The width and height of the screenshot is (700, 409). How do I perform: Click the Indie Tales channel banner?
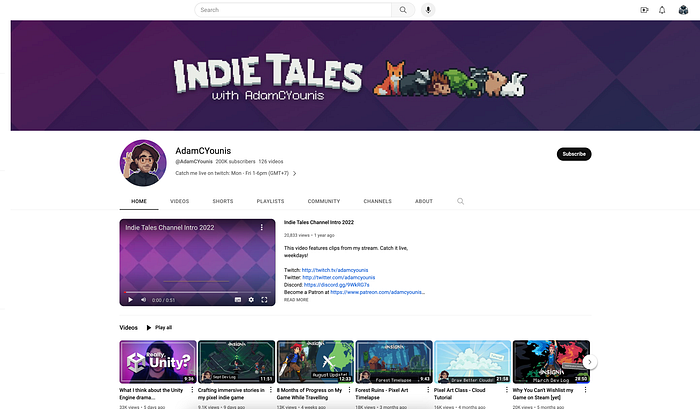point(355,75)
